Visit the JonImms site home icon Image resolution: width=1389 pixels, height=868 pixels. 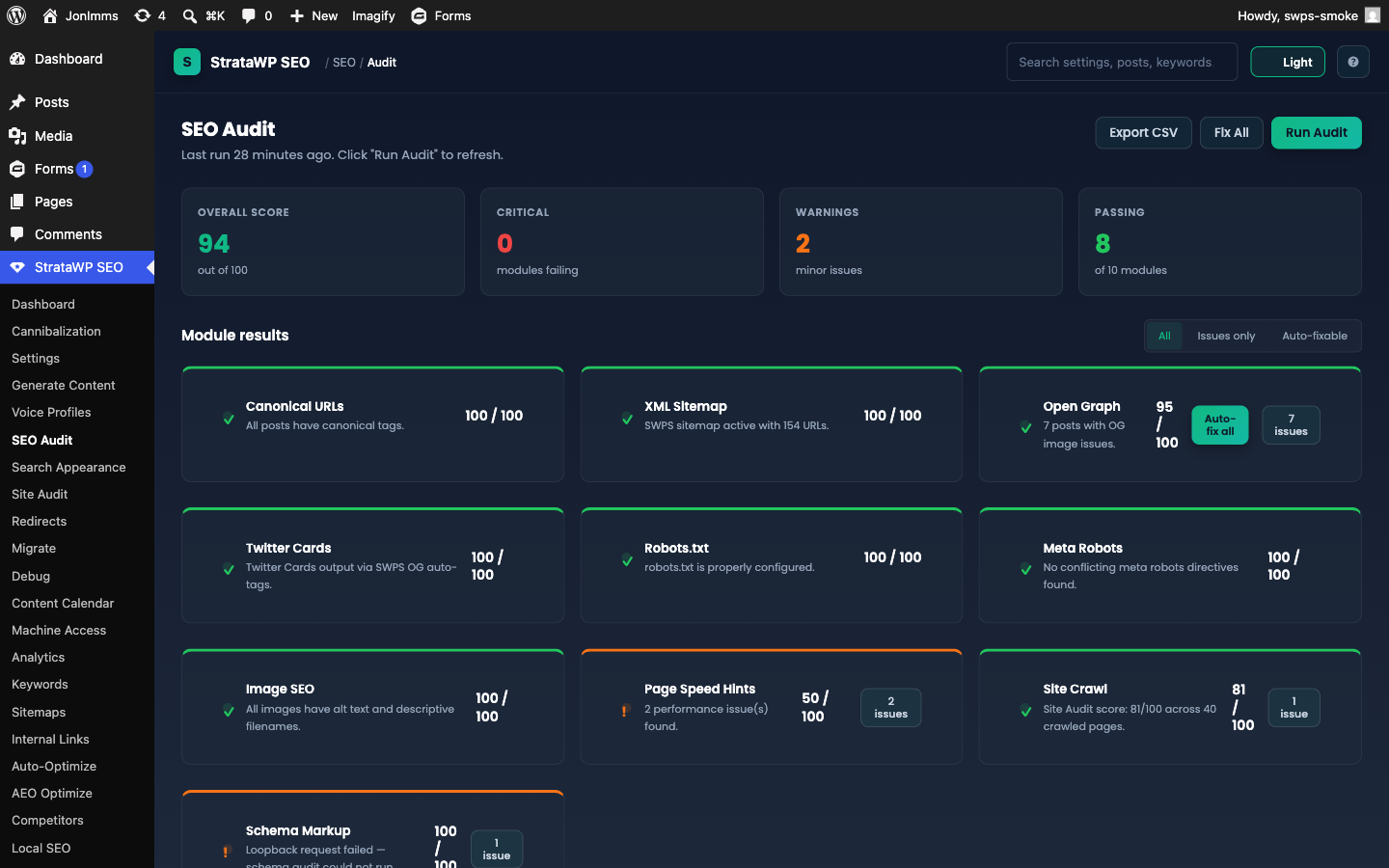[50, 15]
